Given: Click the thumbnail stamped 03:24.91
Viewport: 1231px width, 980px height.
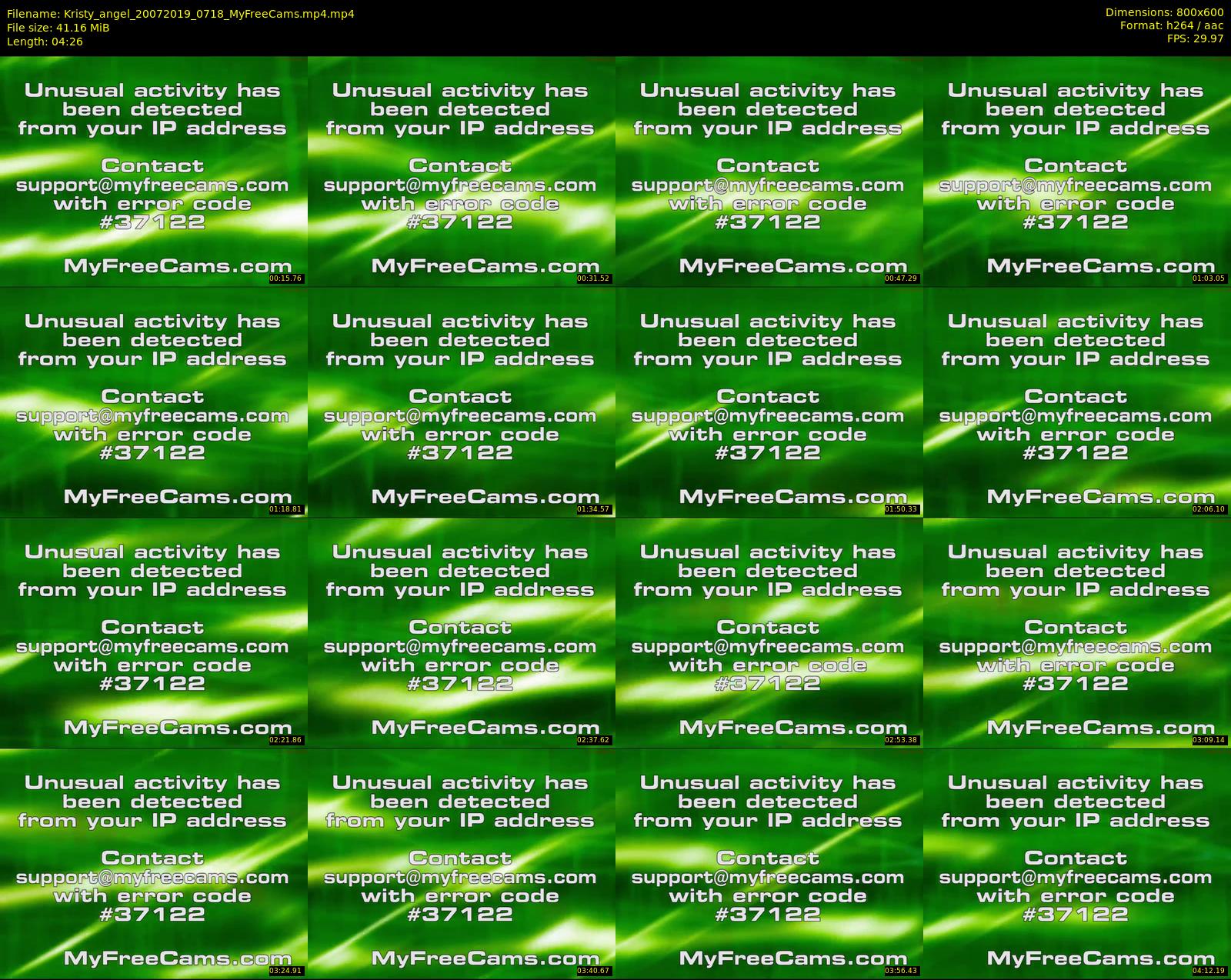Looking at the screenshot, I should click(x=153, y=863).
